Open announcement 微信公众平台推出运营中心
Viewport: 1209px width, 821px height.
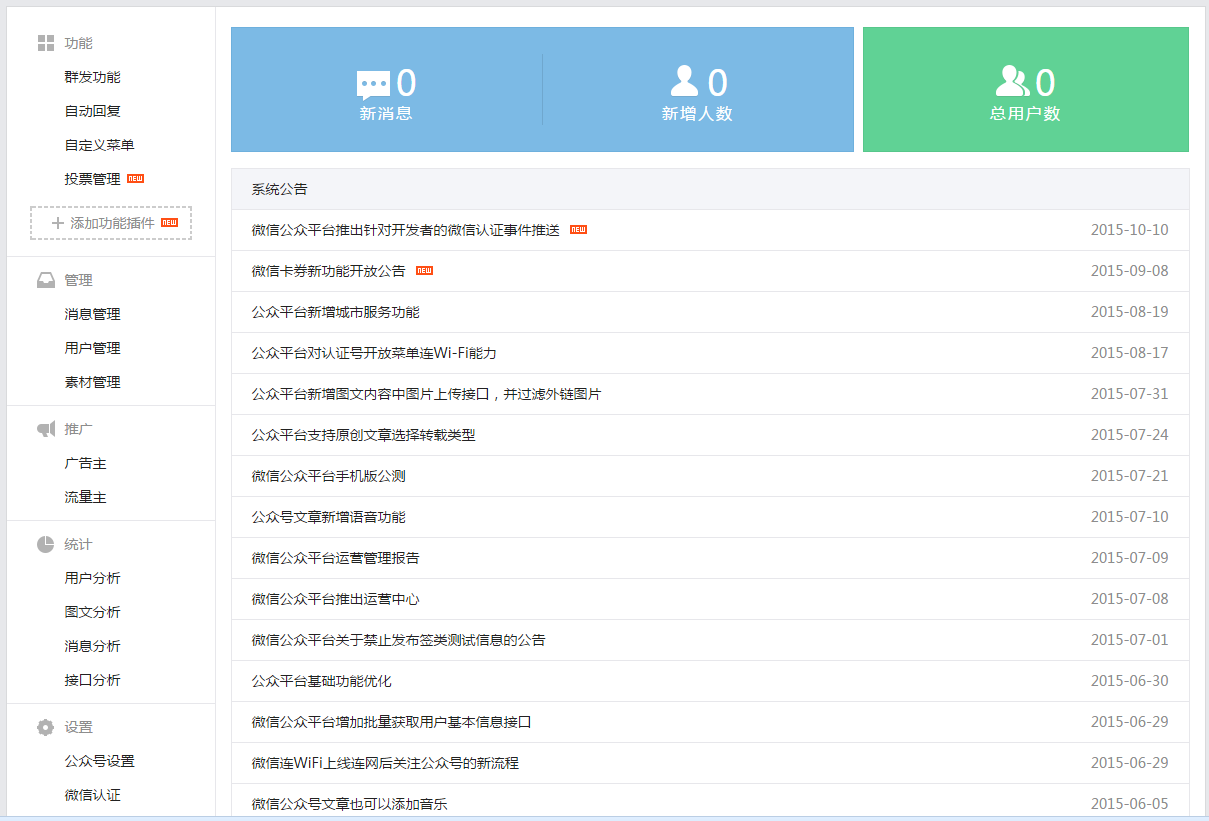pos(335,599)
